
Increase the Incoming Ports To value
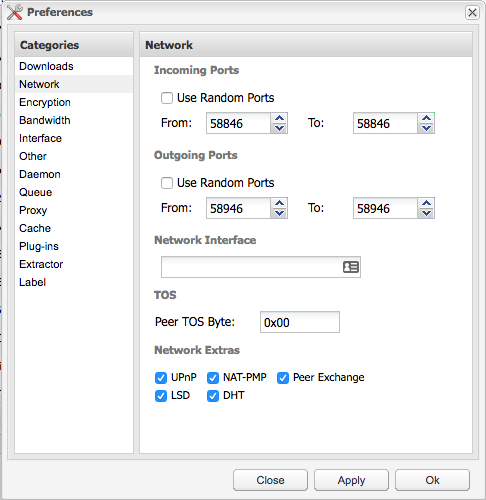426,118
